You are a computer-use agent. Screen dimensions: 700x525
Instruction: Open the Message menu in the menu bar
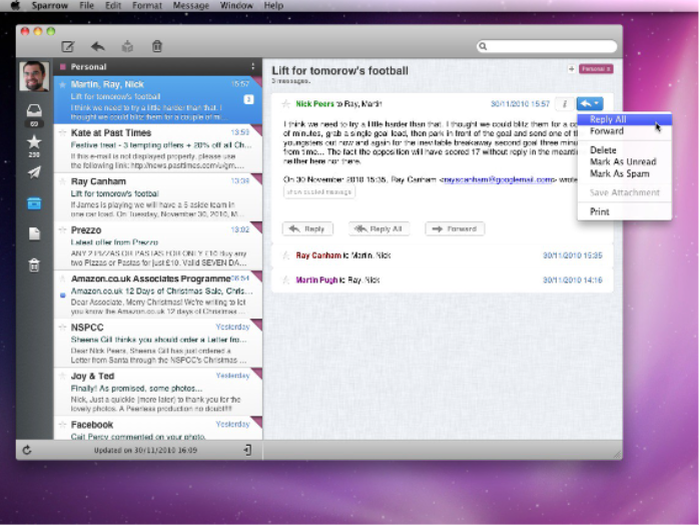pyautogui.click(x=191, y=6)
